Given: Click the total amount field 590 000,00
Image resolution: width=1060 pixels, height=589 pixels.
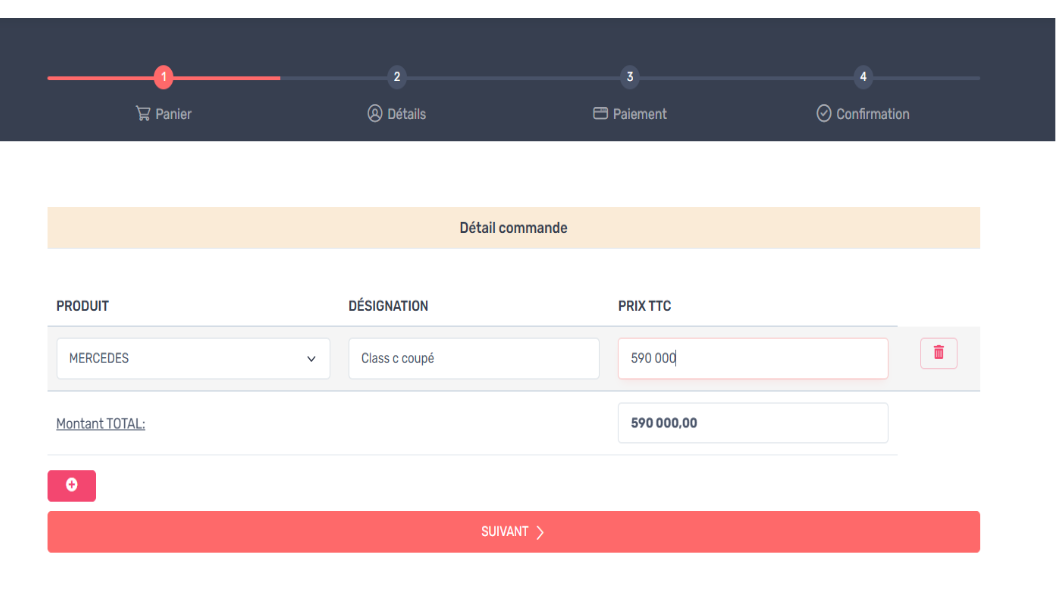Looking at the screenshot, I should coord(753,423).
